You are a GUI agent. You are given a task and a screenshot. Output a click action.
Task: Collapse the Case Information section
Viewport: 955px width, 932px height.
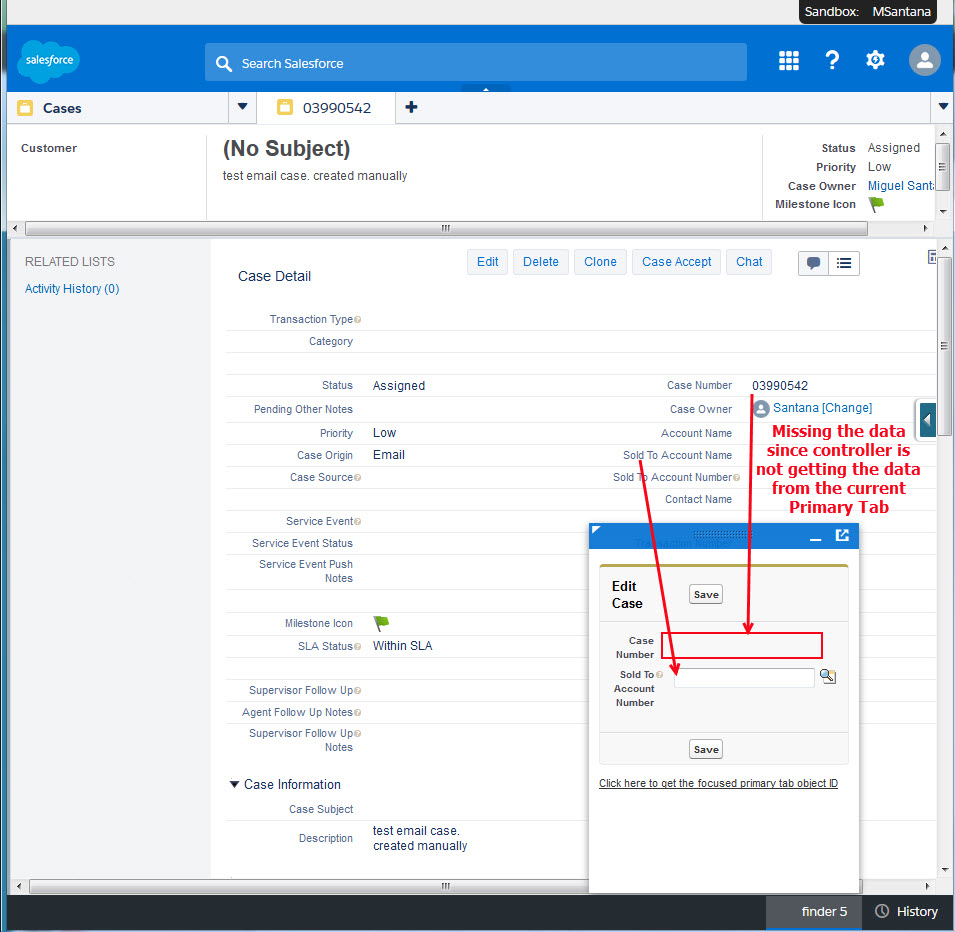pyautogui.click(x=234, y=784)
